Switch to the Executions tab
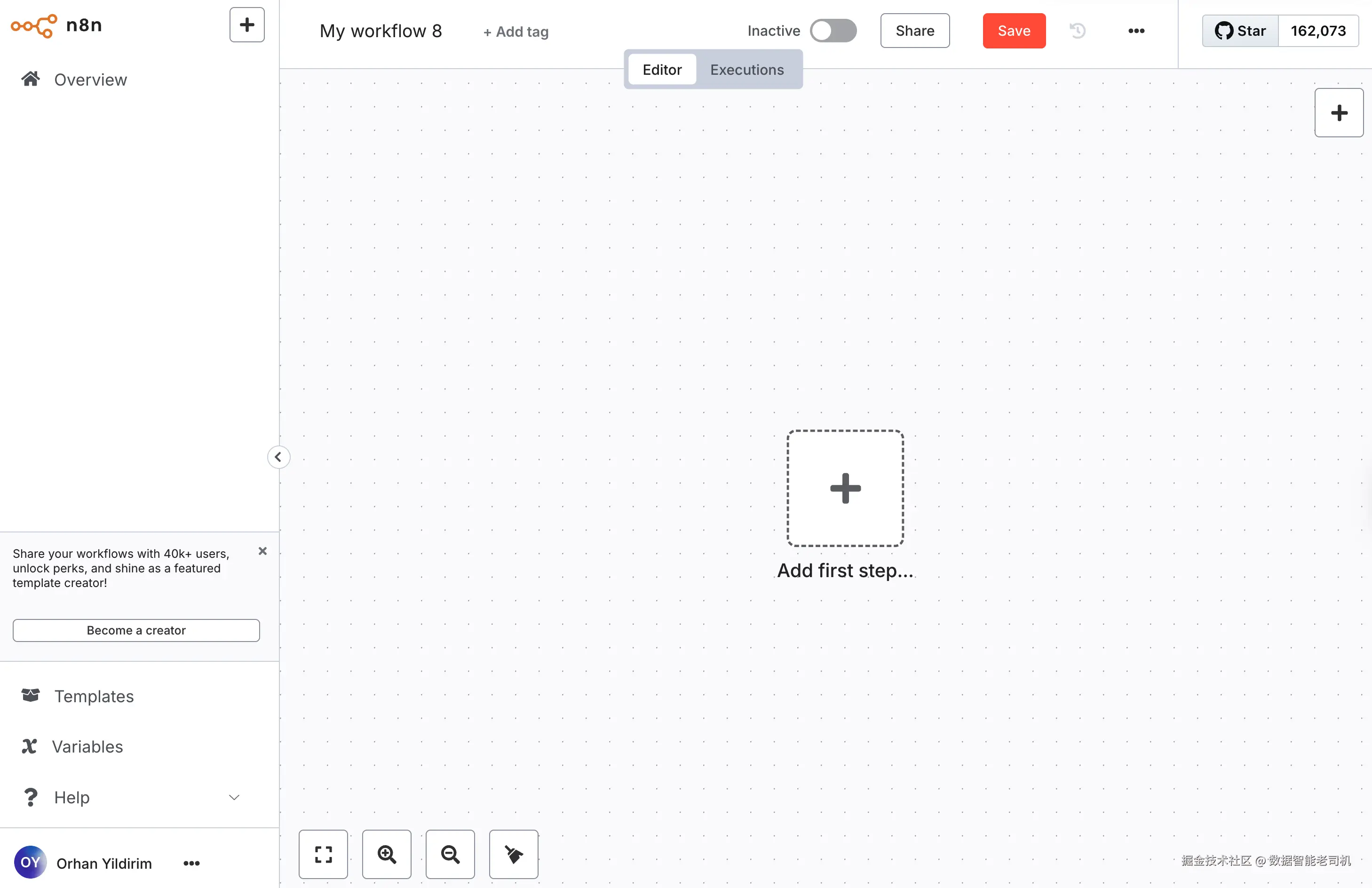Screen dimensions: 1372x888 tap(746, 70)
